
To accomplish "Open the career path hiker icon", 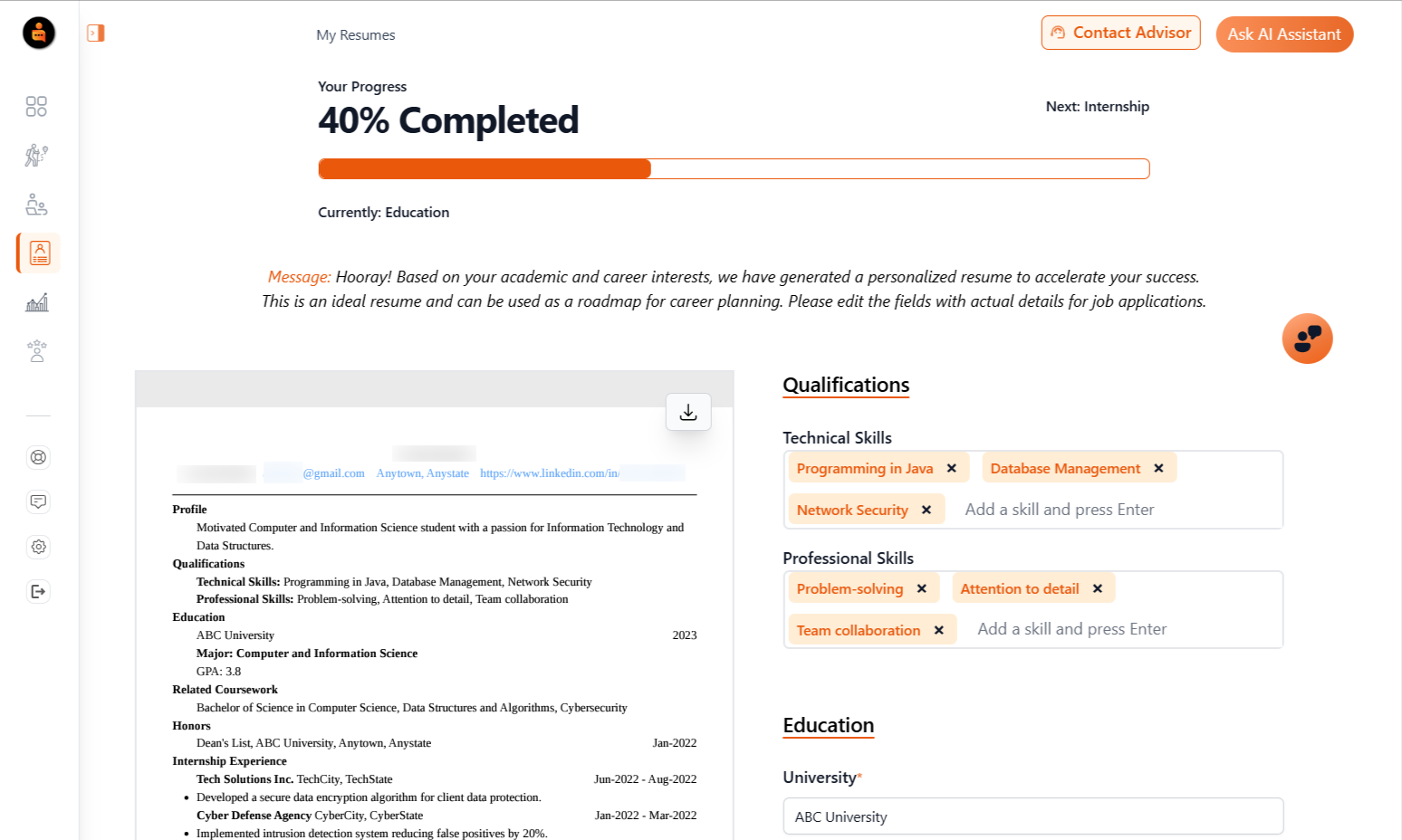I will [x=36, y=155].
